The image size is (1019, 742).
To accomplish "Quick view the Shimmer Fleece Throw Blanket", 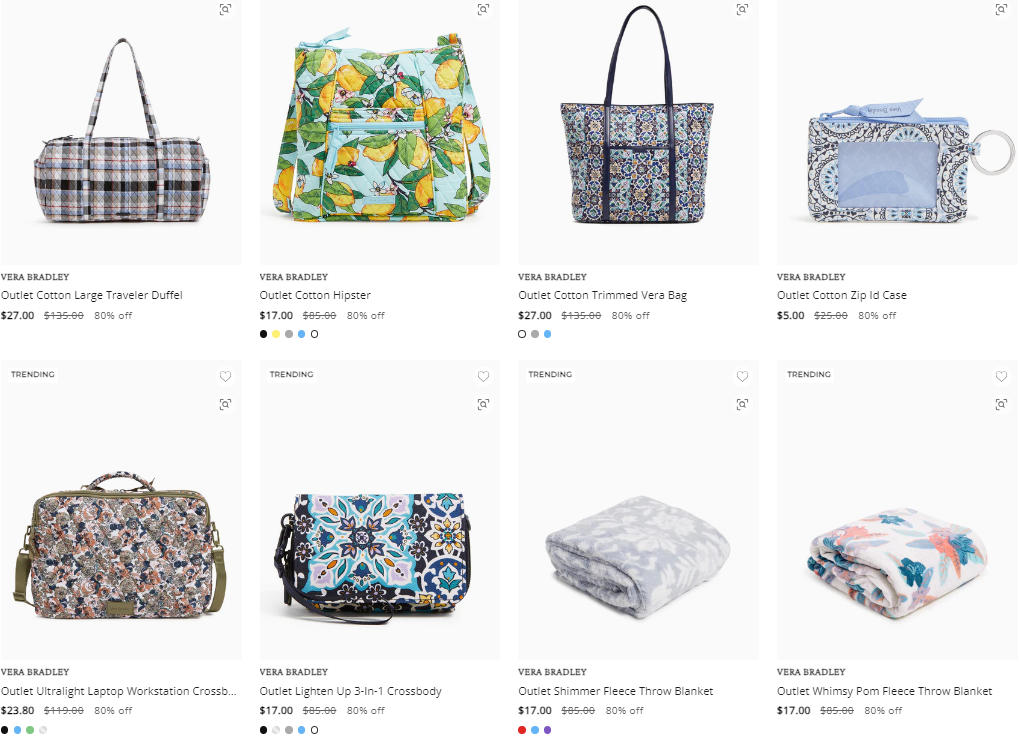I will coord(742,404).
